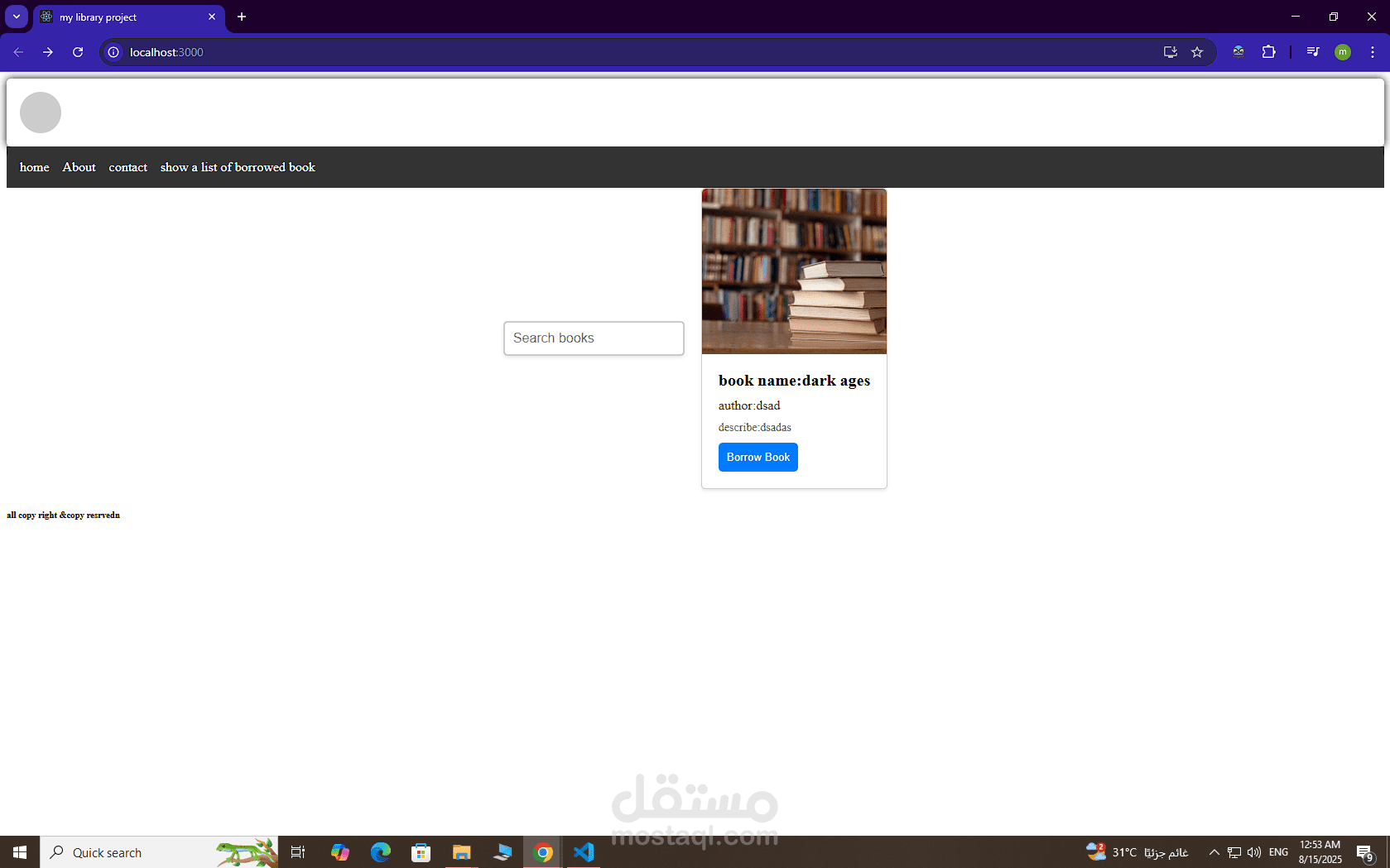1390x868 pixels.
Task: View site information icon in address bar
Action: (113, 52)
